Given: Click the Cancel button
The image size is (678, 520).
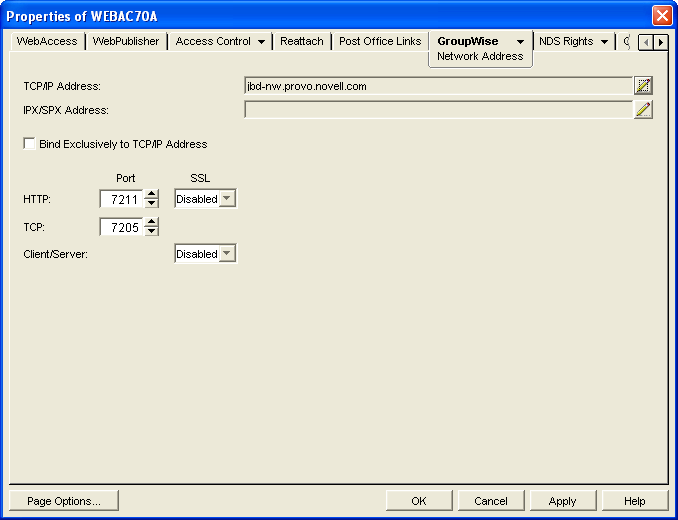Looking at the screenshot, I should point(491,501).
